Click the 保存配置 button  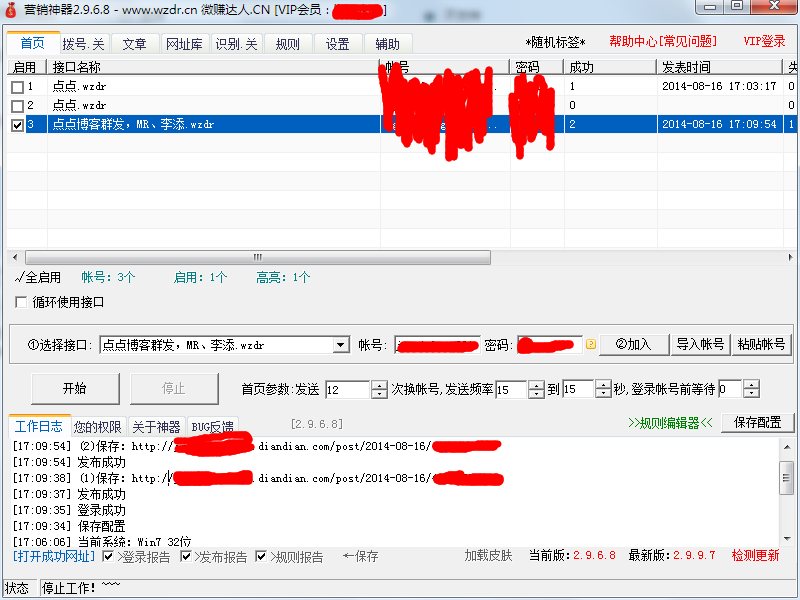757,423
